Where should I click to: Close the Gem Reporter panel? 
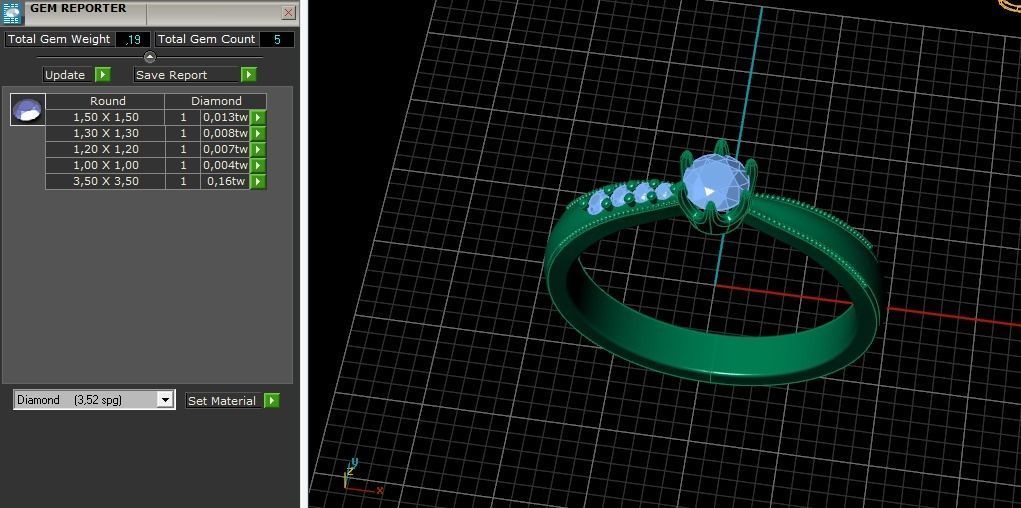[x=288, y=13]
